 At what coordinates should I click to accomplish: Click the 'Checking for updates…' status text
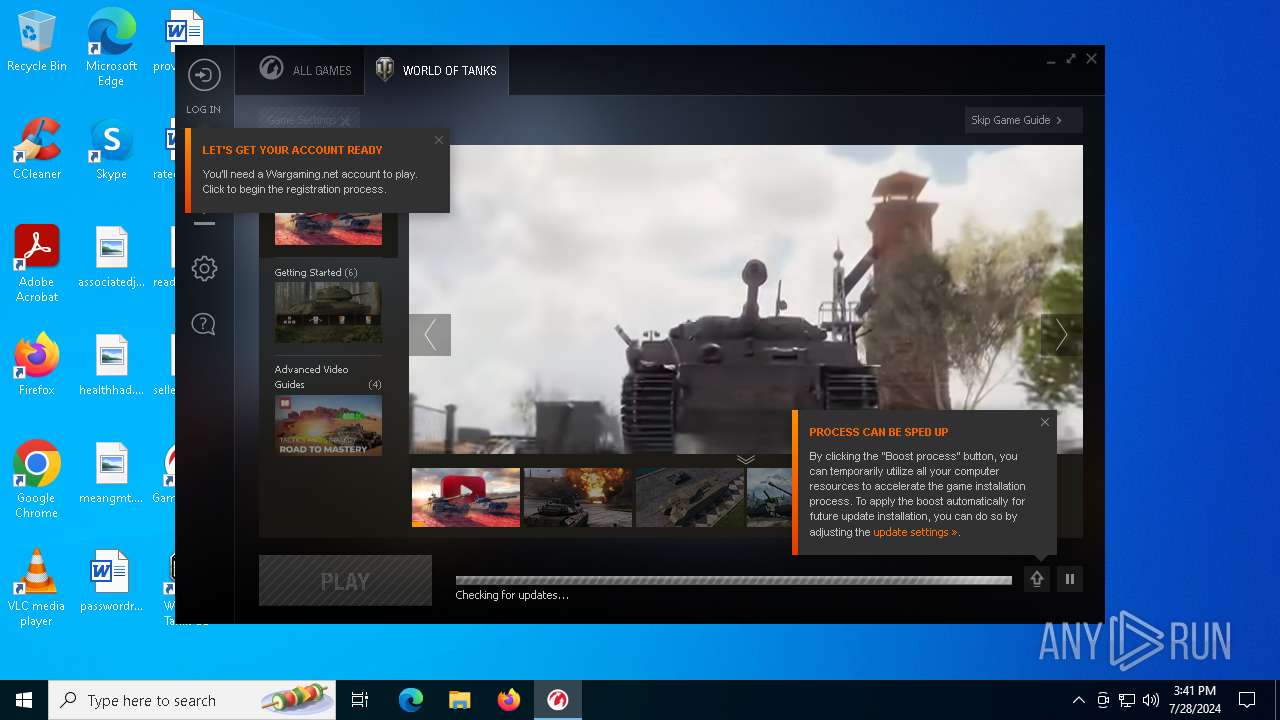(512, 595)
